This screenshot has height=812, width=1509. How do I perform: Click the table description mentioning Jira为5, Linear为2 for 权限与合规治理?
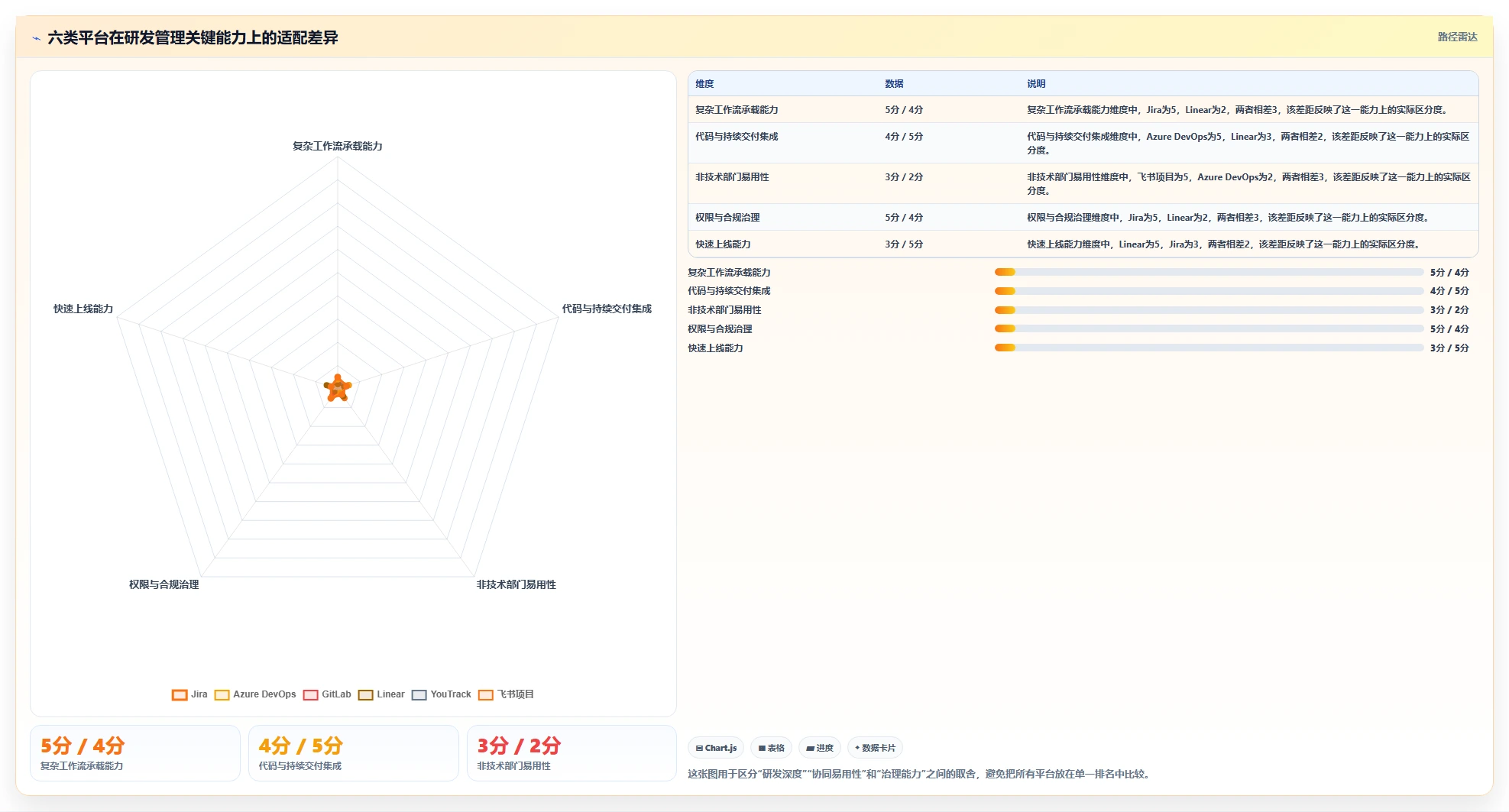point(1229,218)
